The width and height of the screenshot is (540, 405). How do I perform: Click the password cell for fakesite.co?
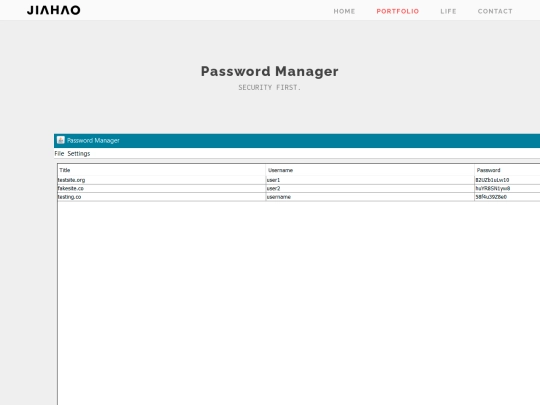click(x=507, y=188)
